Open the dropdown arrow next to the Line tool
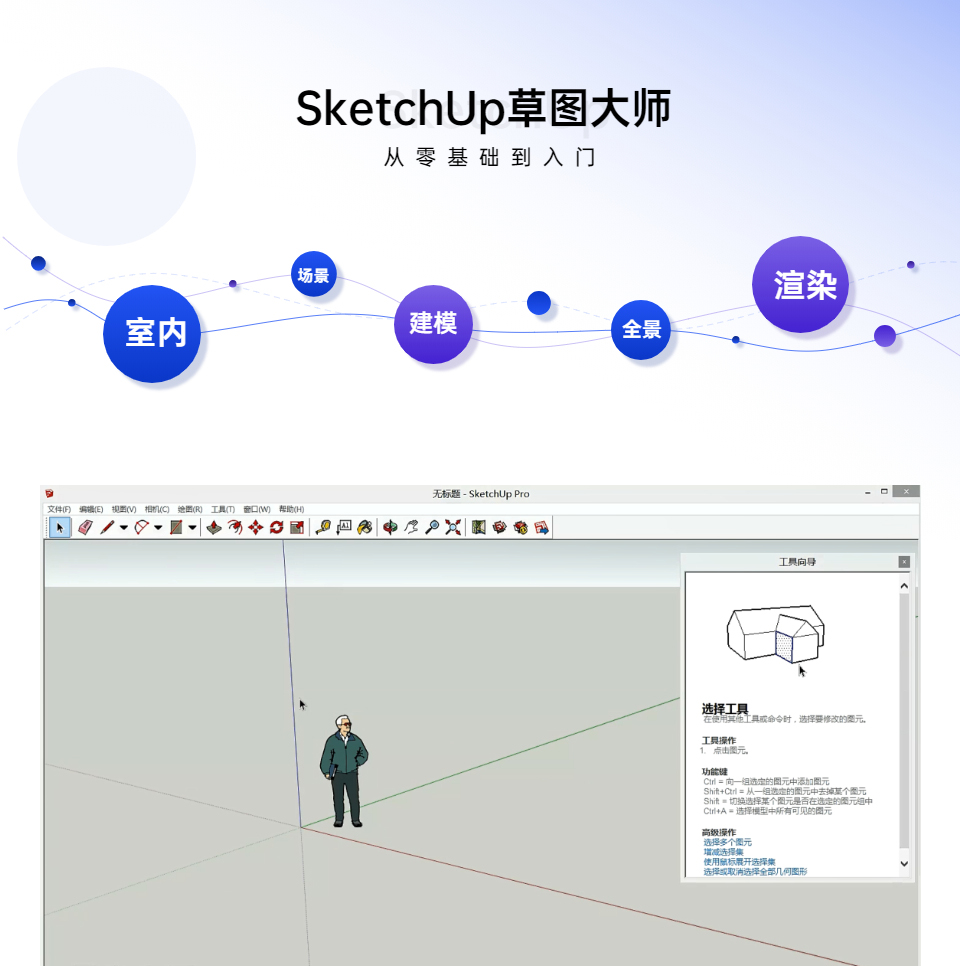This screenshot has width=960, height=966. click(x=124, y=527)
